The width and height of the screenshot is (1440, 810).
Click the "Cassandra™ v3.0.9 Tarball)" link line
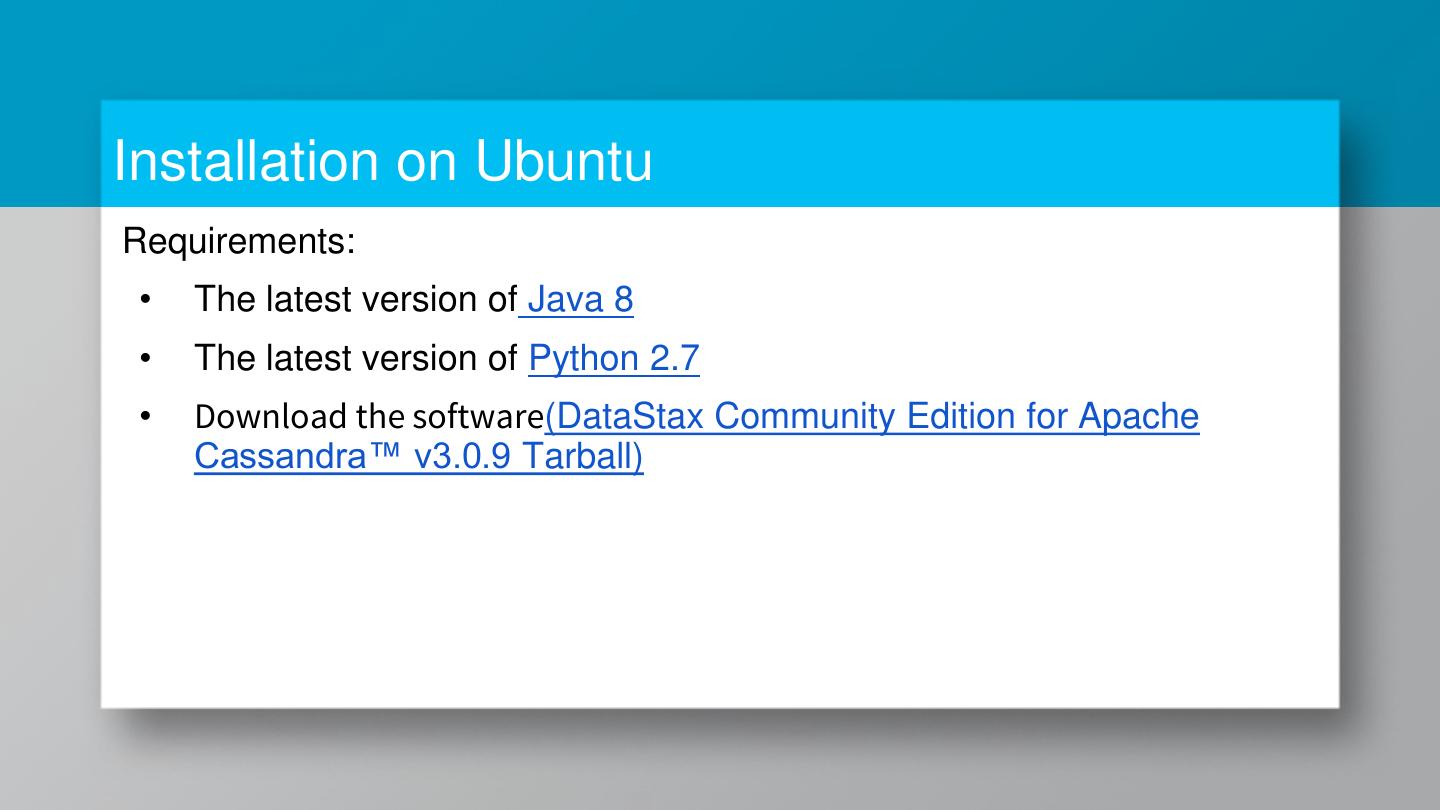[418, 456]
